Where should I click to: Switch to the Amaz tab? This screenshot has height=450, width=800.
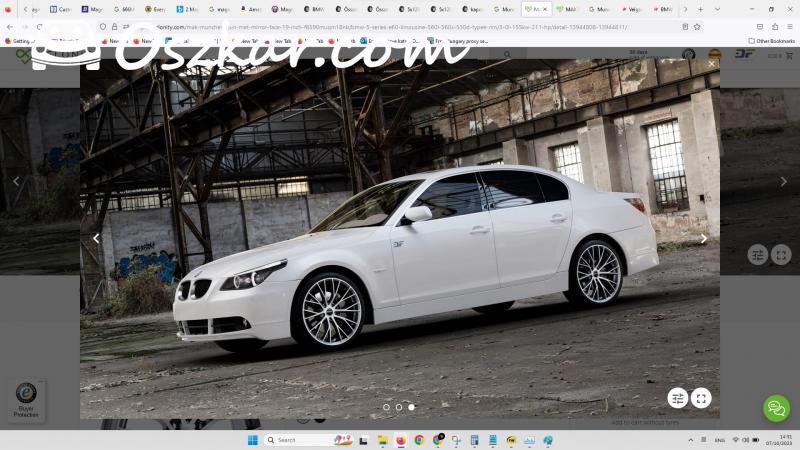(x=252, y=9)
